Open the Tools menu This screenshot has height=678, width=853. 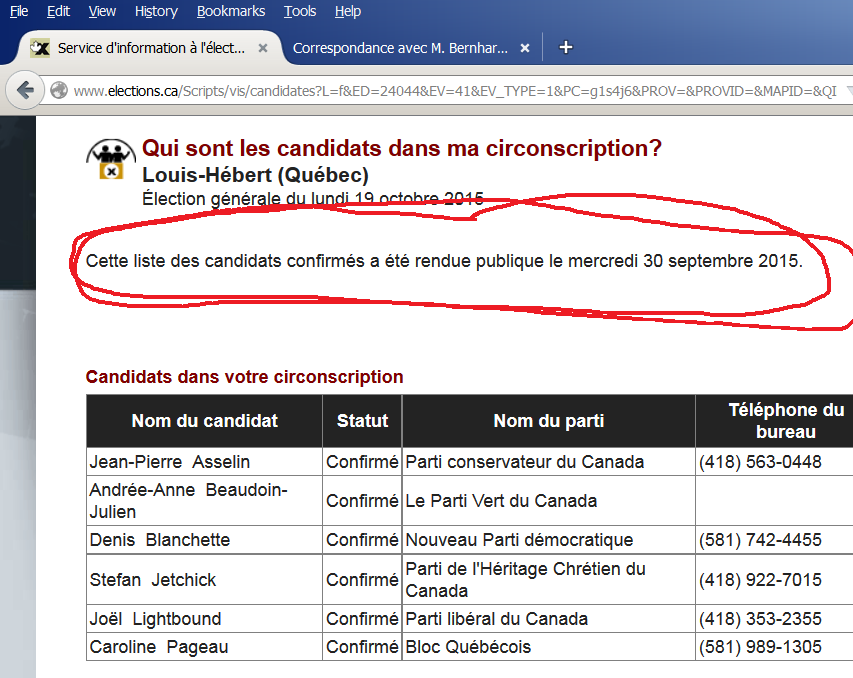click(300, 11)
